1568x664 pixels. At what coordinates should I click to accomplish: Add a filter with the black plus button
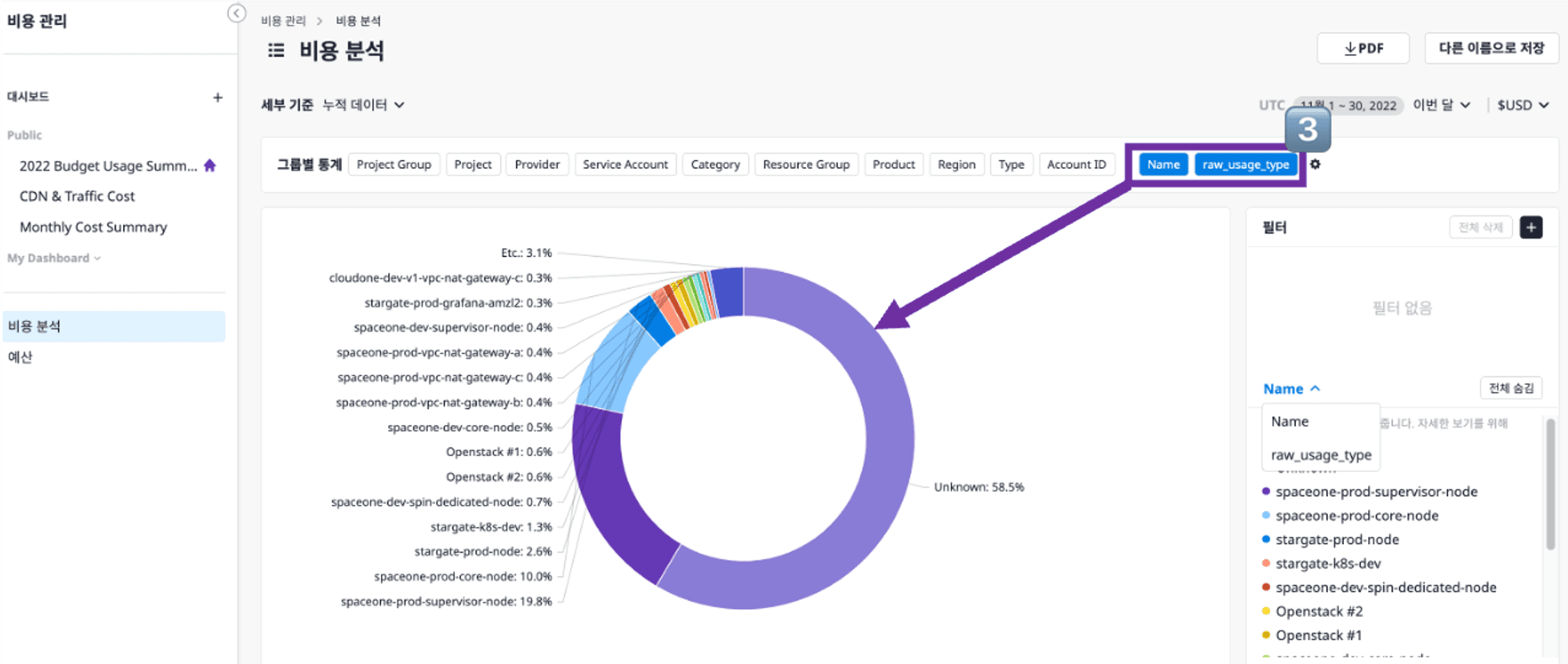pos(1531,227)
